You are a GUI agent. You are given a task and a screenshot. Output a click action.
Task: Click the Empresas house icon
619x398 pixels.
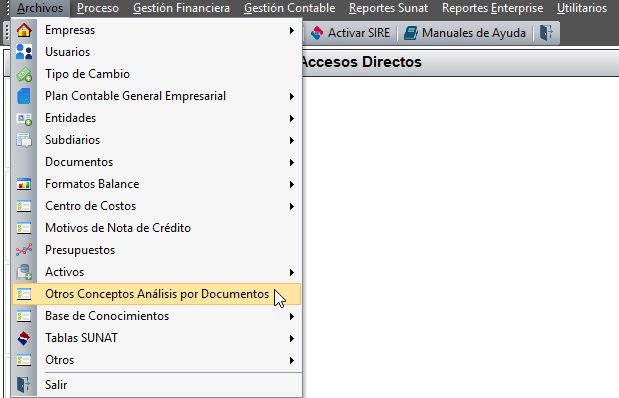pos(24,30)
